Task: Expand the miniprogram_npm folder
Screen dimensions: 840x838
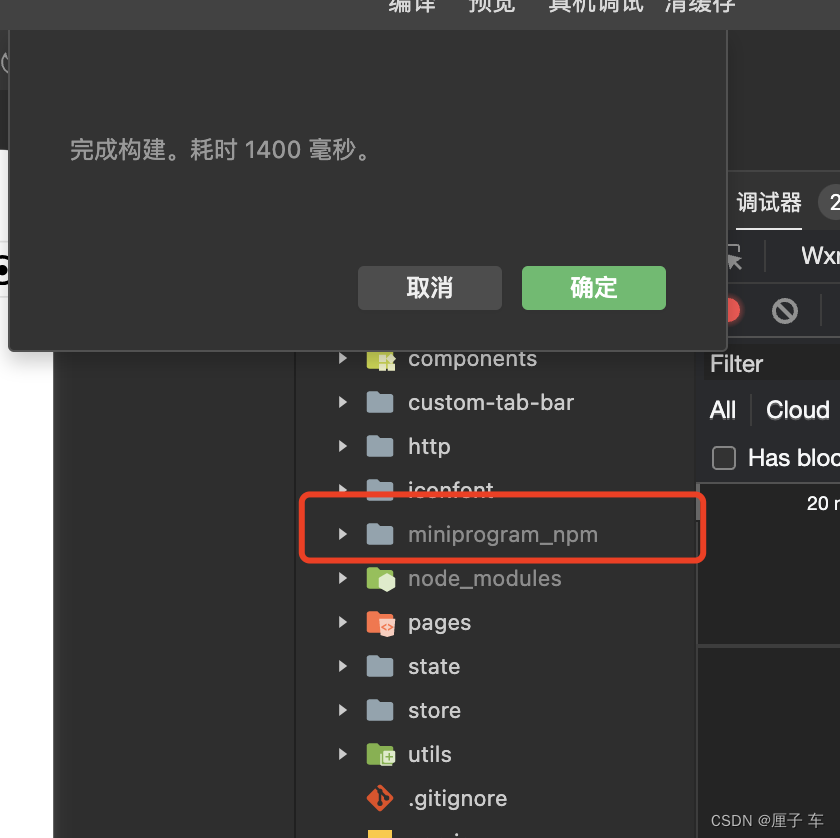Action: coord(342,534)
